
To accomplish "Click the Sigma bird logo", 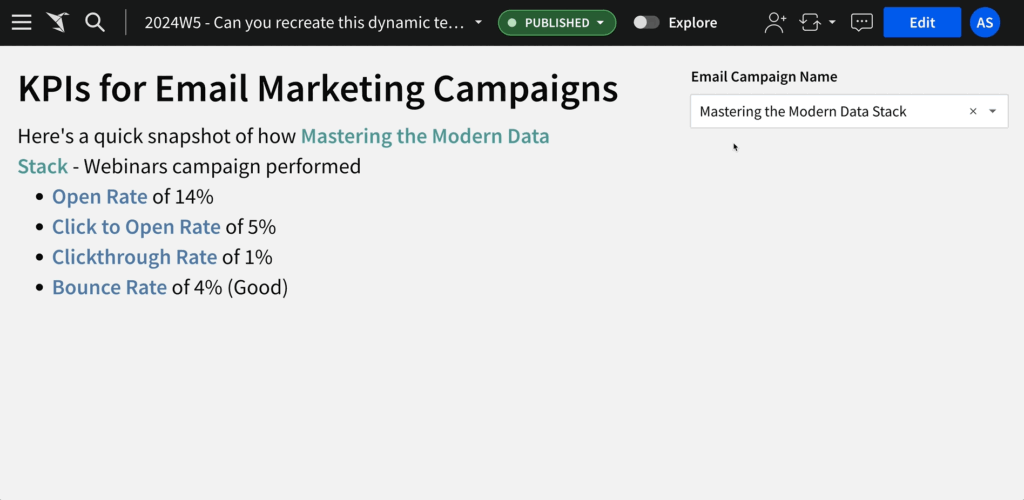I will tap(57, 22).
